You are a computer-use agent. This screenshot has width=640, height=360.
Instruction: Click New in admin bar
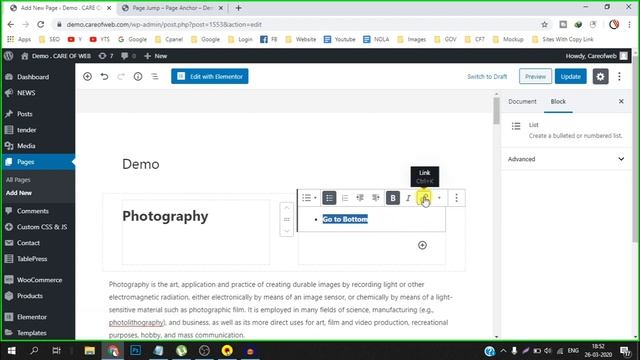(x=156, y=56)
